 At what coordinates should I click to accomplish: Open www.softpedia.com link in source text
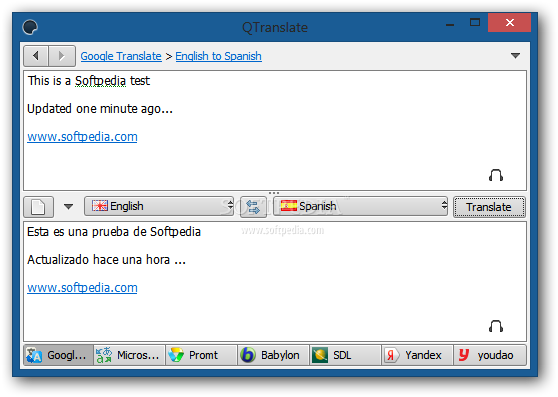coord(82,137)
